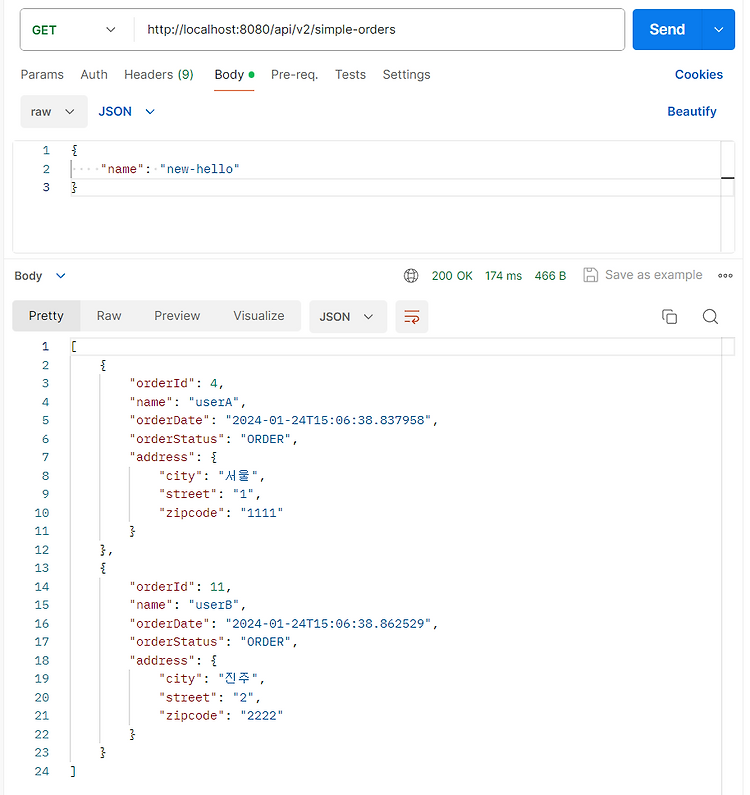Open the Cookies link
The height and width of the screenshot is (795, 750).
pyautogui.click(x=698, y=75)
